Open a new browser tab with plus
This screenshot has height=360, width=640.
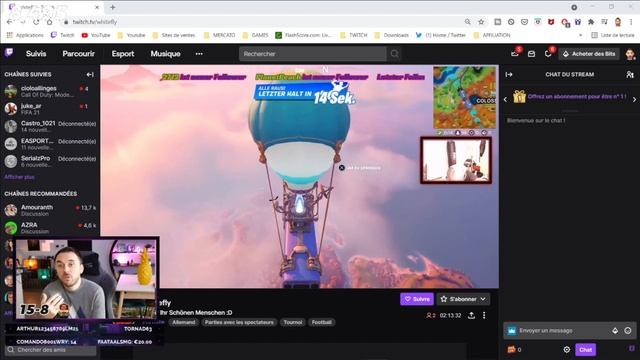[x=113, y=7]
